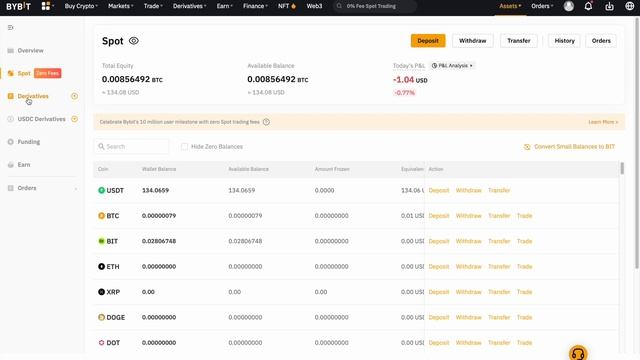
Task: Open the top bar Orders dropdown
Action: (x=542, y=6)
